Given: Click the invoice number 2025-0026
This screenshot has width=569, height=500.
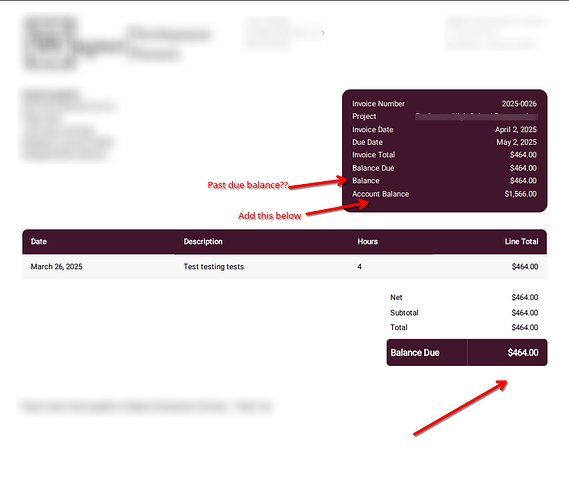Looking at the screenshot, I should 519,104.
